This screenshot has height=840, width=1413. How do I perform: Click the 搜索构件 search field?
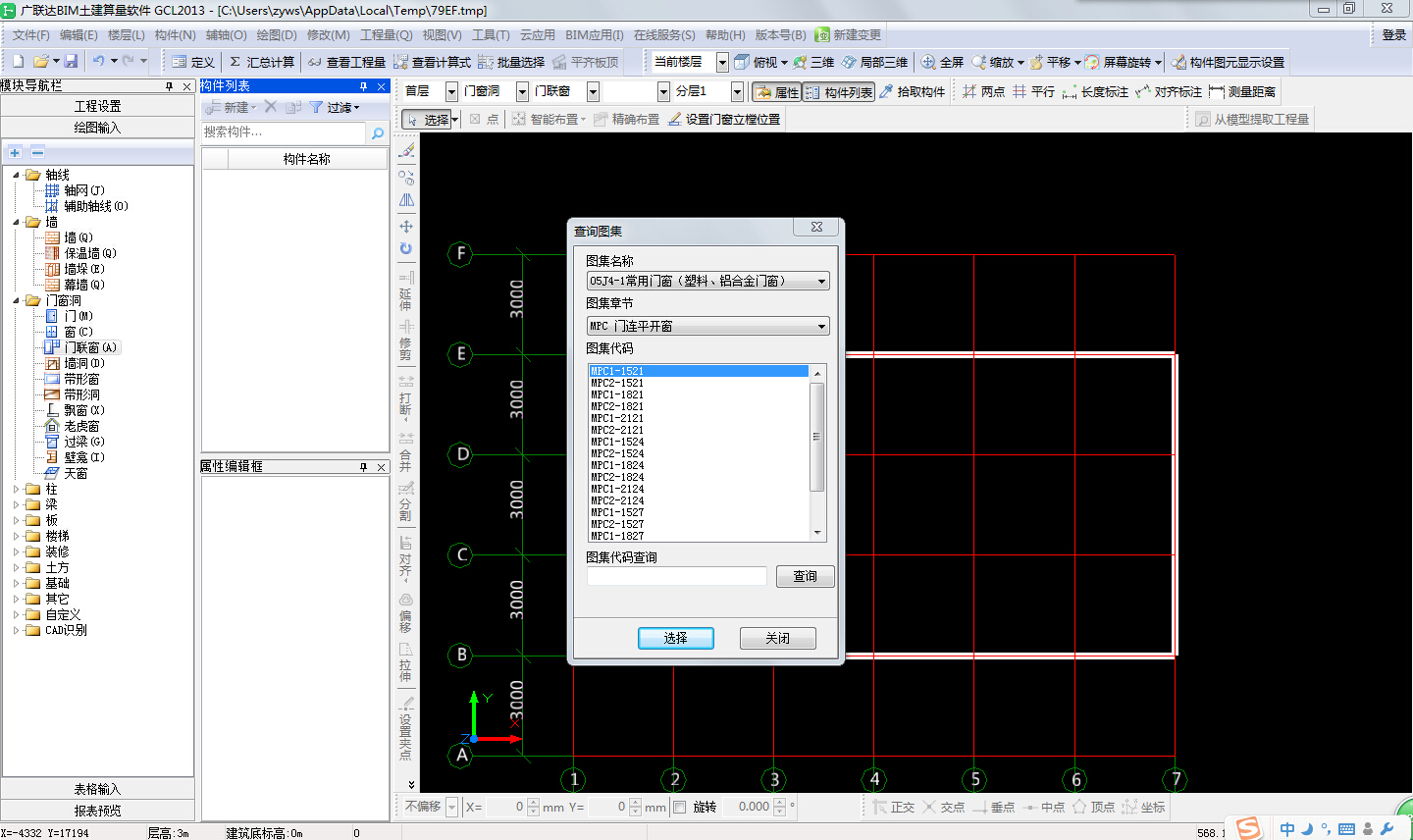point(284,132)
